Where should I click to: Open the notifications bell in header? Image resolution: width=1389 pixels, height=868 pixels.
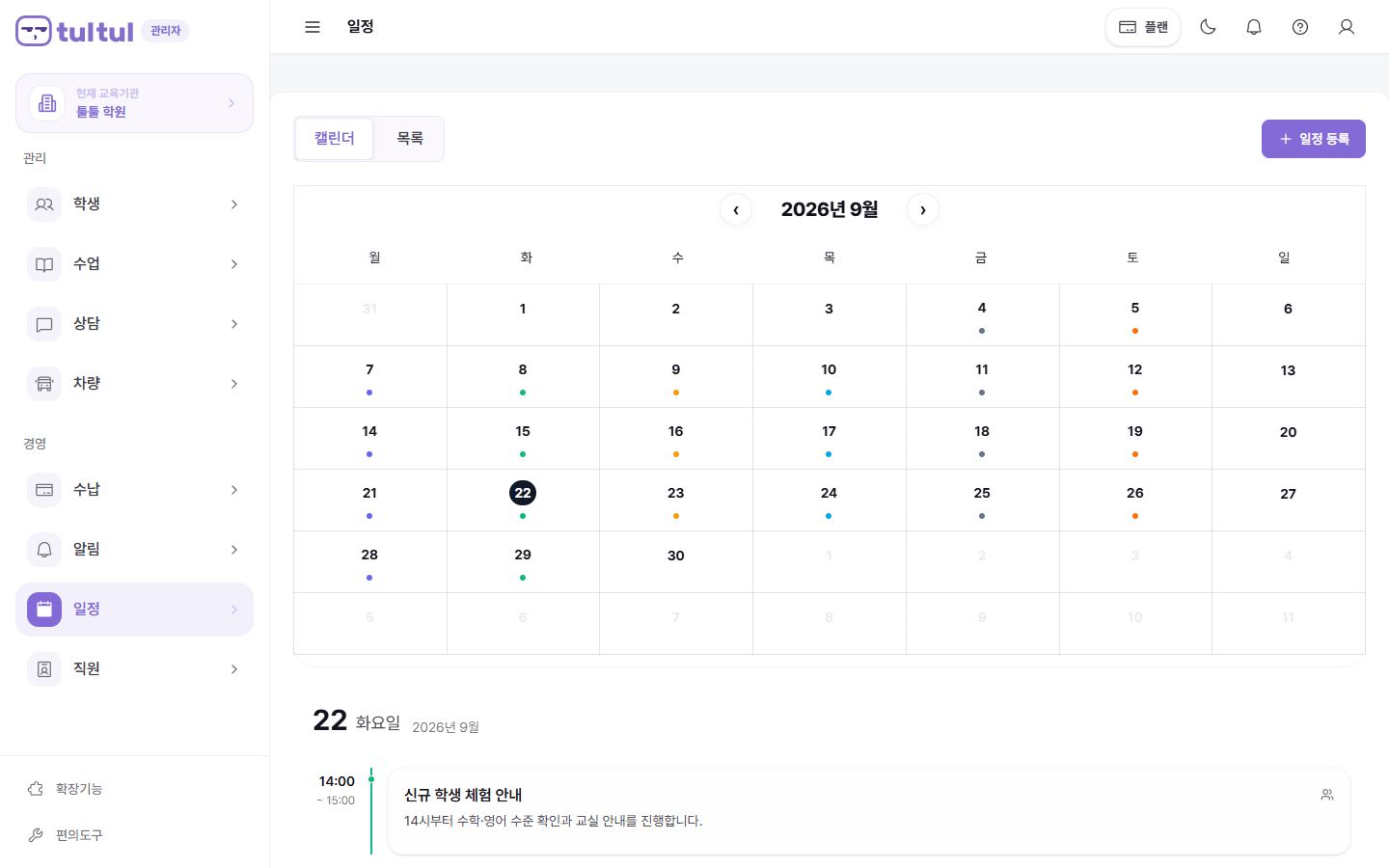1254,27
